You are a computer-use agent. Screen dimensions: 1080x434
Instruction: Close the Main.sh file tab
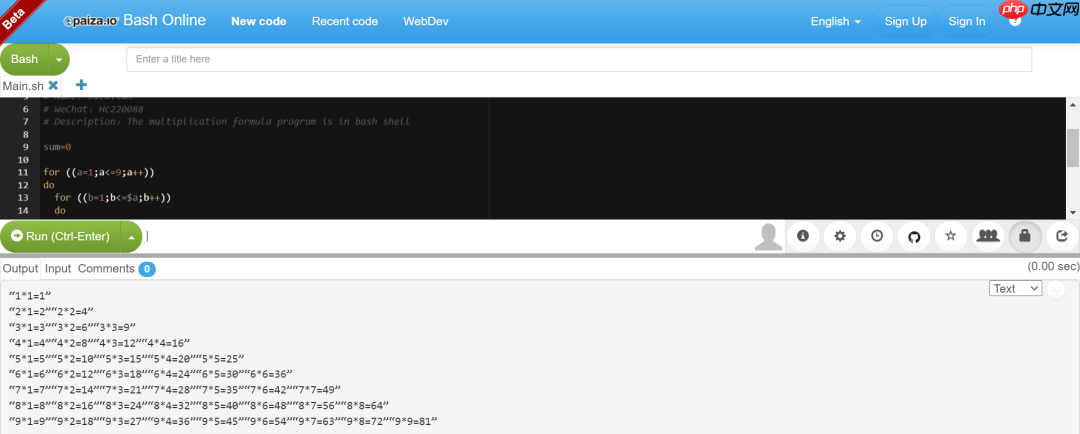(53, 85)
